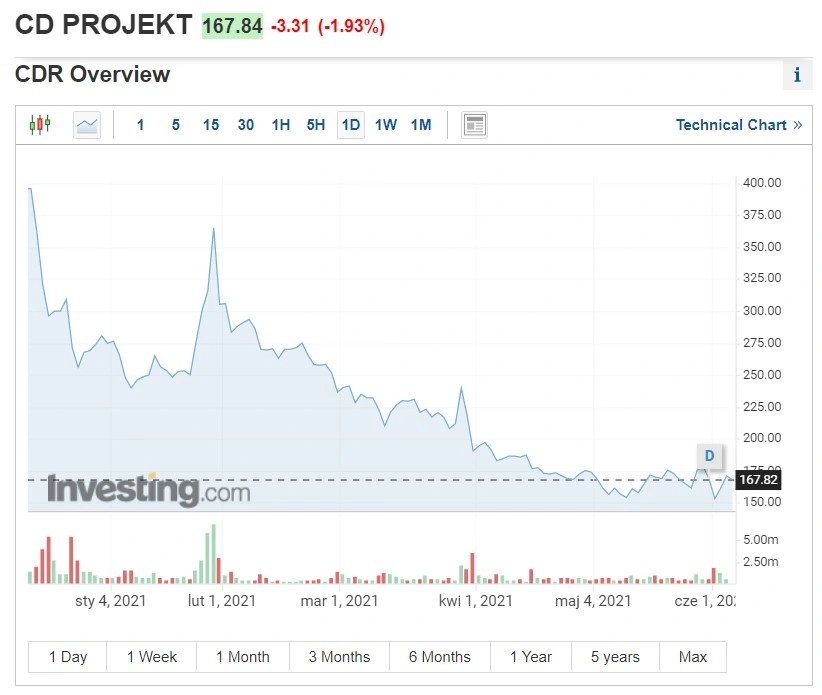Click the -3.31 (-1.93%) change value
The width and height of the screenshot is (822, 695).
coord(328,26)
